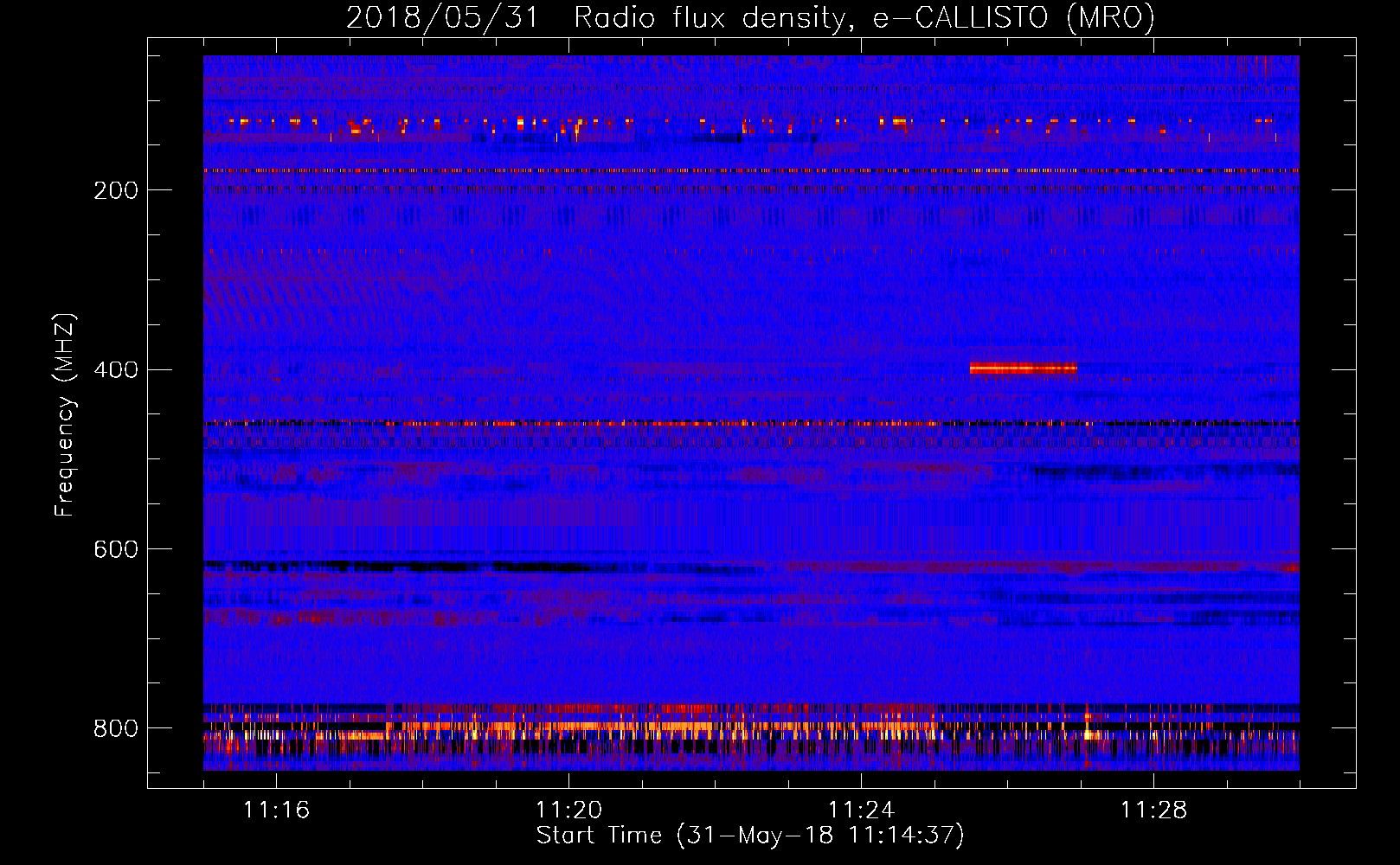Click the 'Frequency (MHZ)' axis label

[65, 415]
